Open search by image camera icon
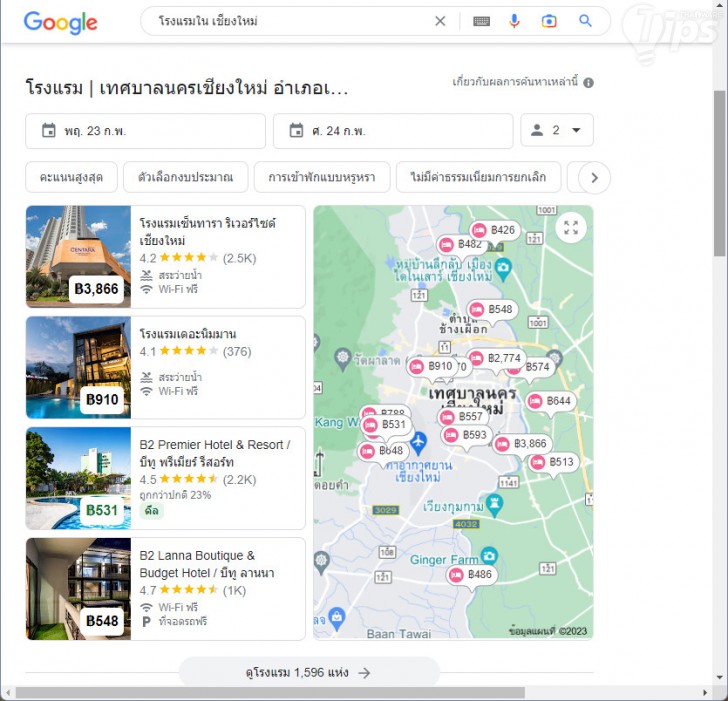This screenshot has height=701, width=728. pyautogui.click(x=549, y=21)
